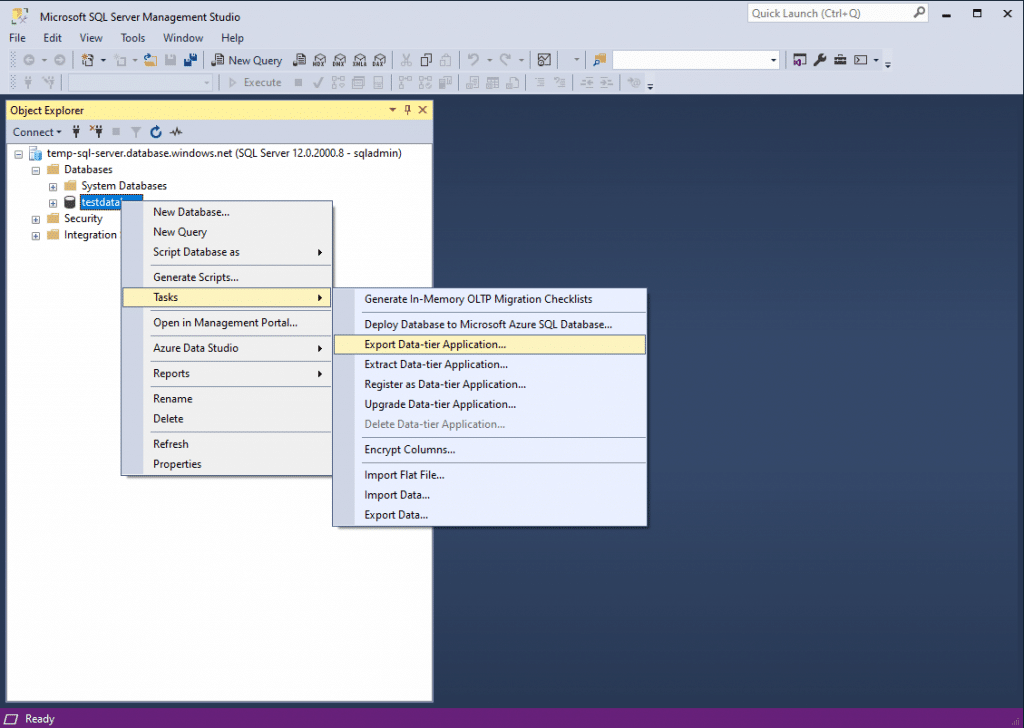Select the System Databases tree item

tap(124, 186)
